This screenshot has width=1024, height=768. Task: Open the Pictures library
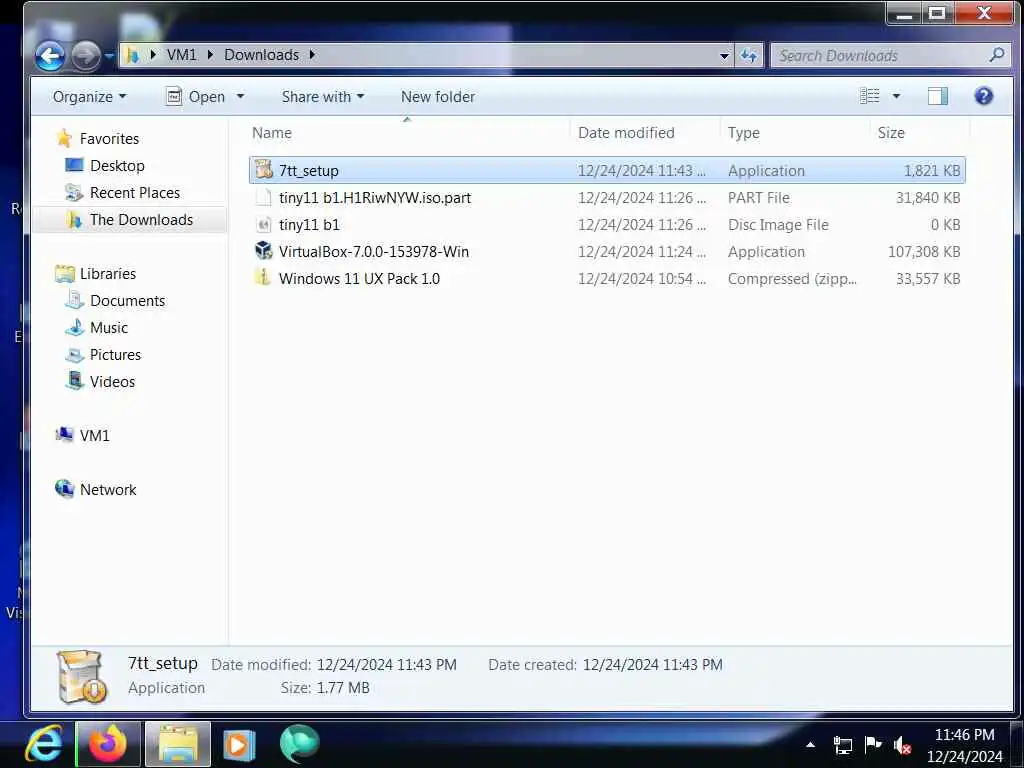[x=115, y=355]
